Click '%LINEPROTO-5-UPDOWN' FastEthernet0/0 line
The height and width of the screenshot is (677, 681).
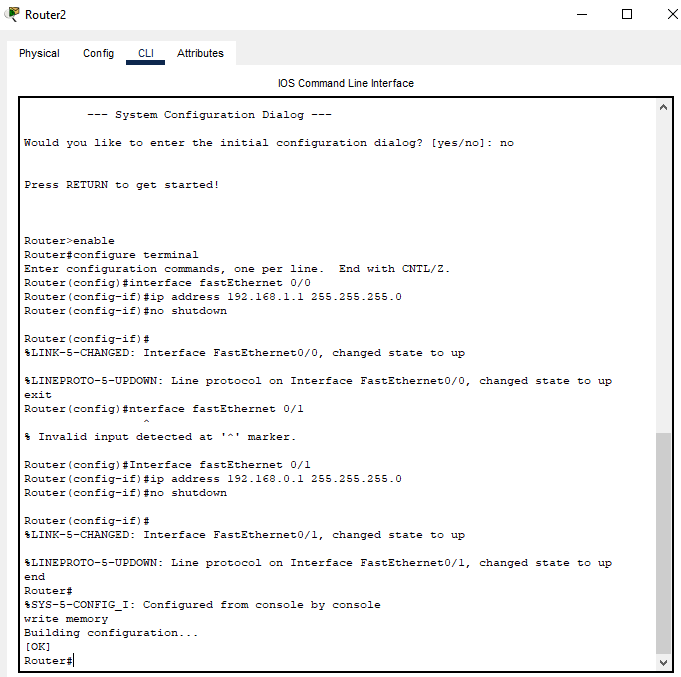(x=318, y=381)
